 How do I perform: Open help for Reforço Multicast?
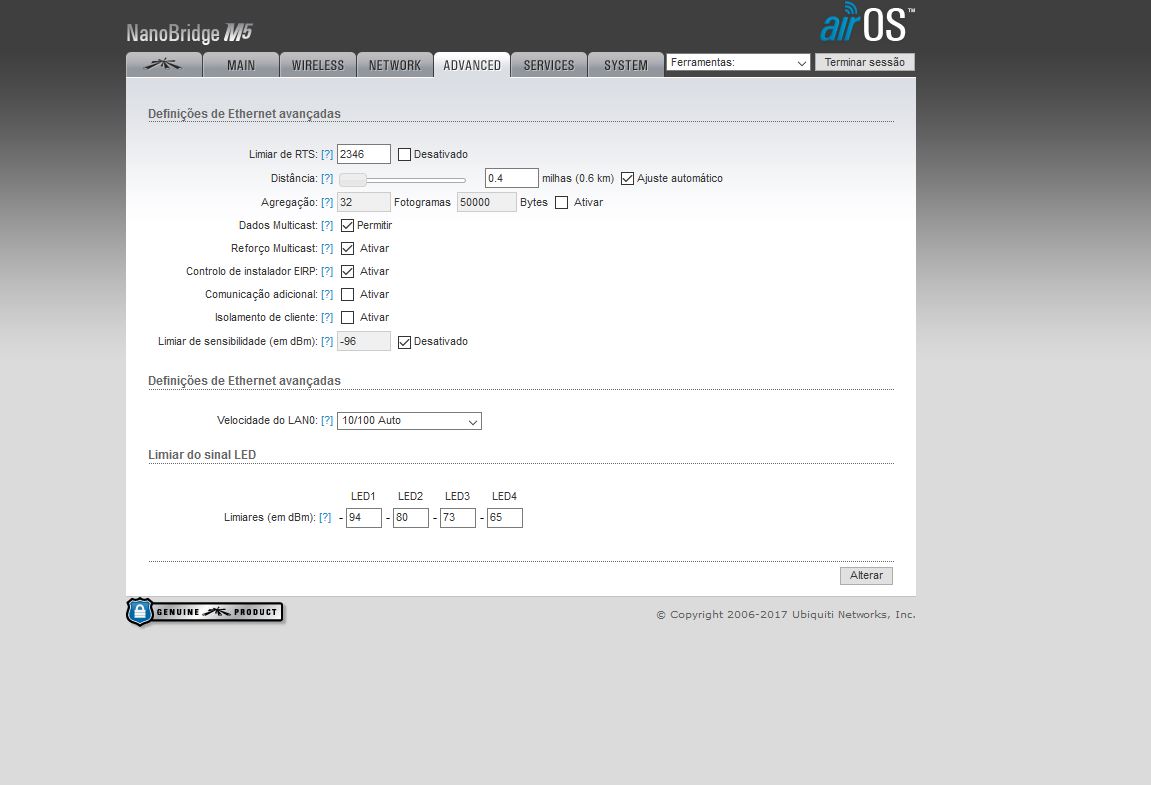(x=327, y=248)
